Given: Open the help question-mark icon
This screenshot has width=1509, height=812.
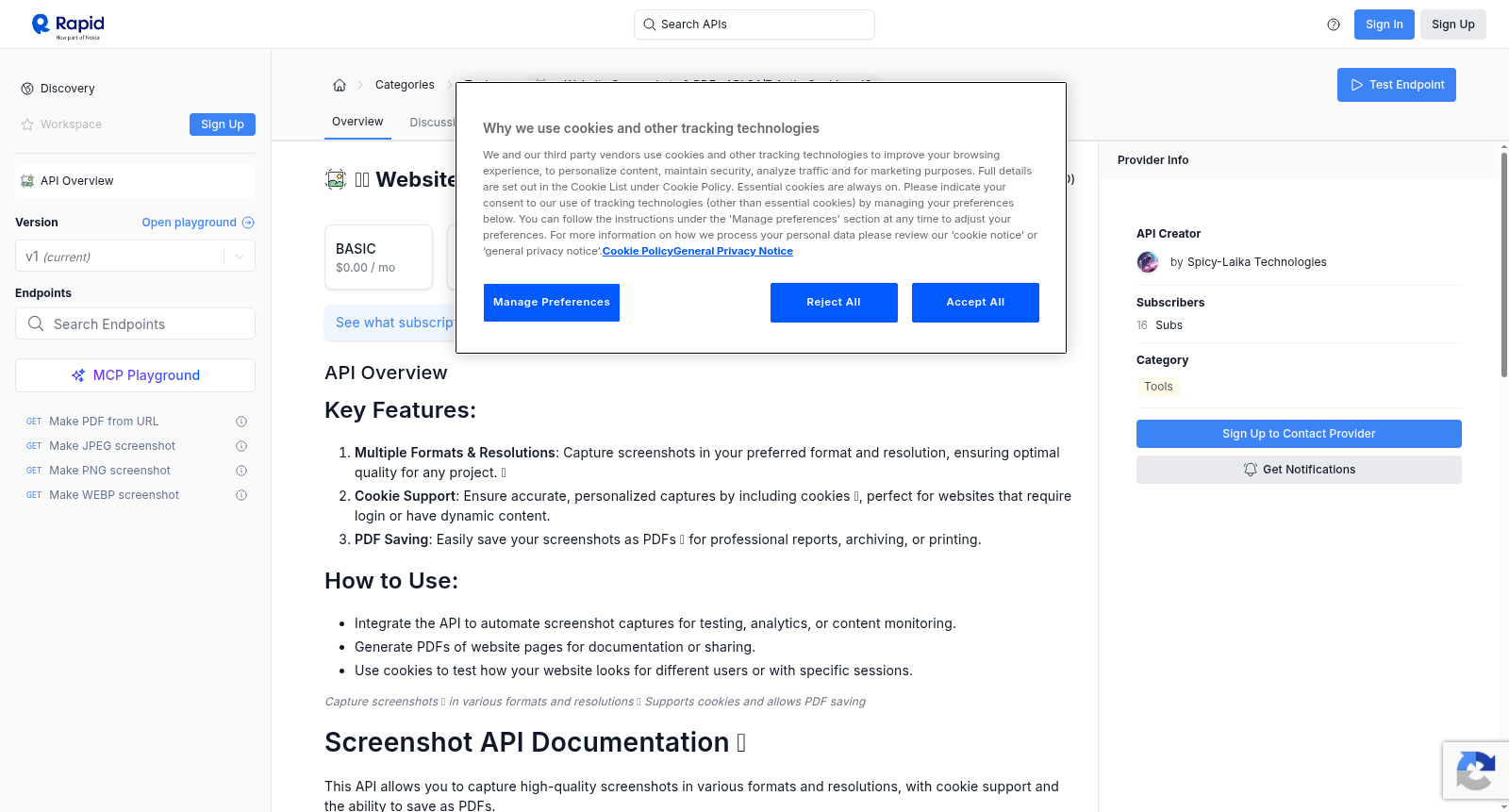Looking at the screenshot, I should pyautogui.click(x=1334, y=25).
